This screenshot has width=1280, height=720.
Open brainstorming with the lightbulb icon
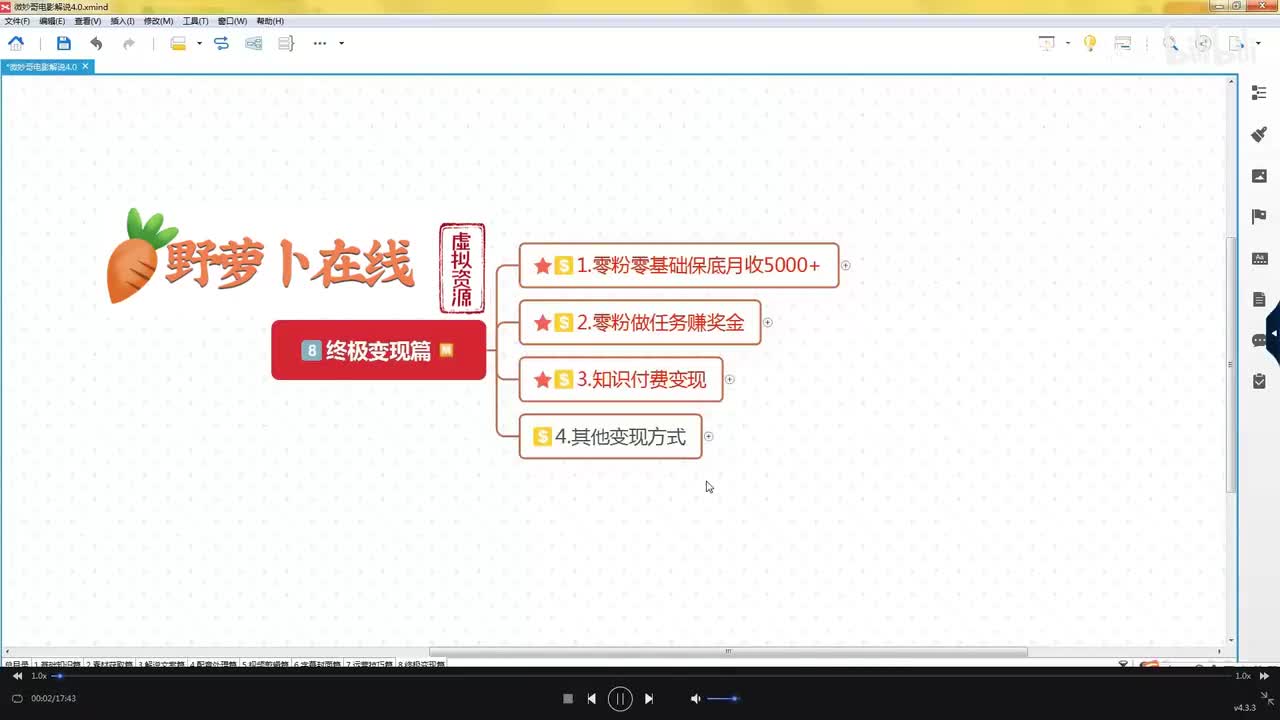point(1090,43)
